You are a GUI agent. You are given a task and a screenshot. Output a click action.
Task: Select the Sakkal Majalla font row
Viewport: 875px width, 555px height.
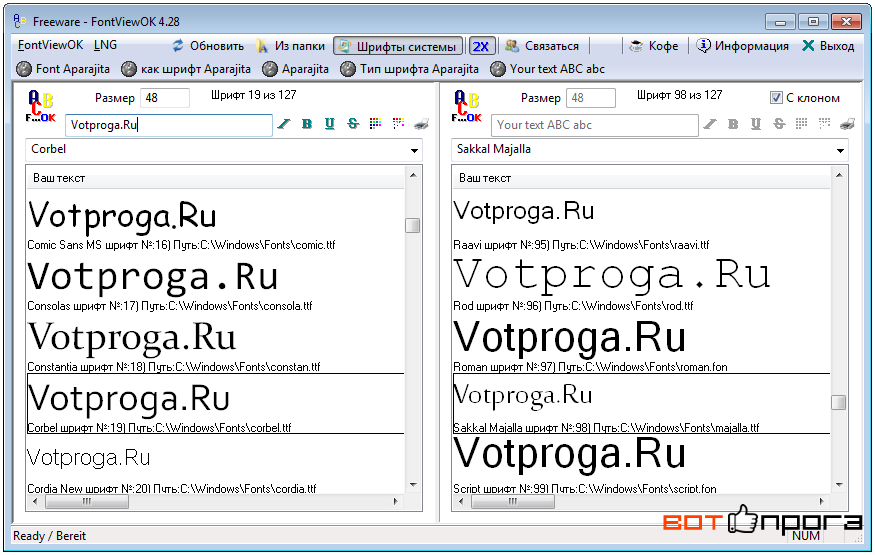pyautogui.click(x=641, y=404)
